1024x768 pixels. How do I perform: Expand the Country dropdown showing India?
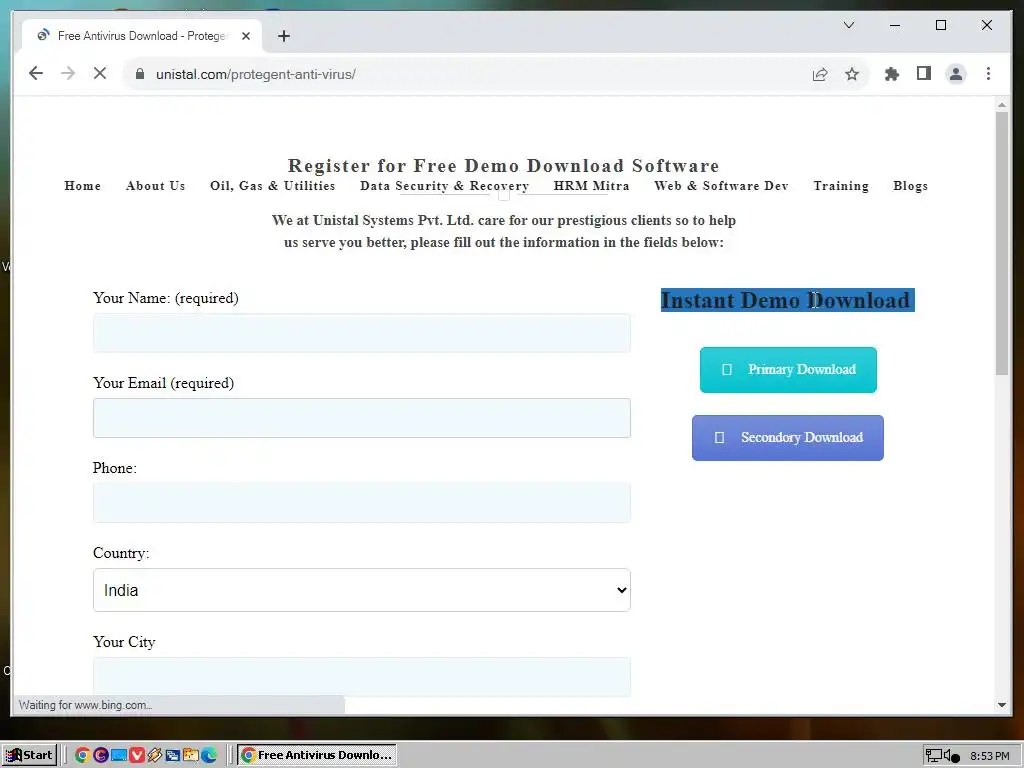pos(361,590)
